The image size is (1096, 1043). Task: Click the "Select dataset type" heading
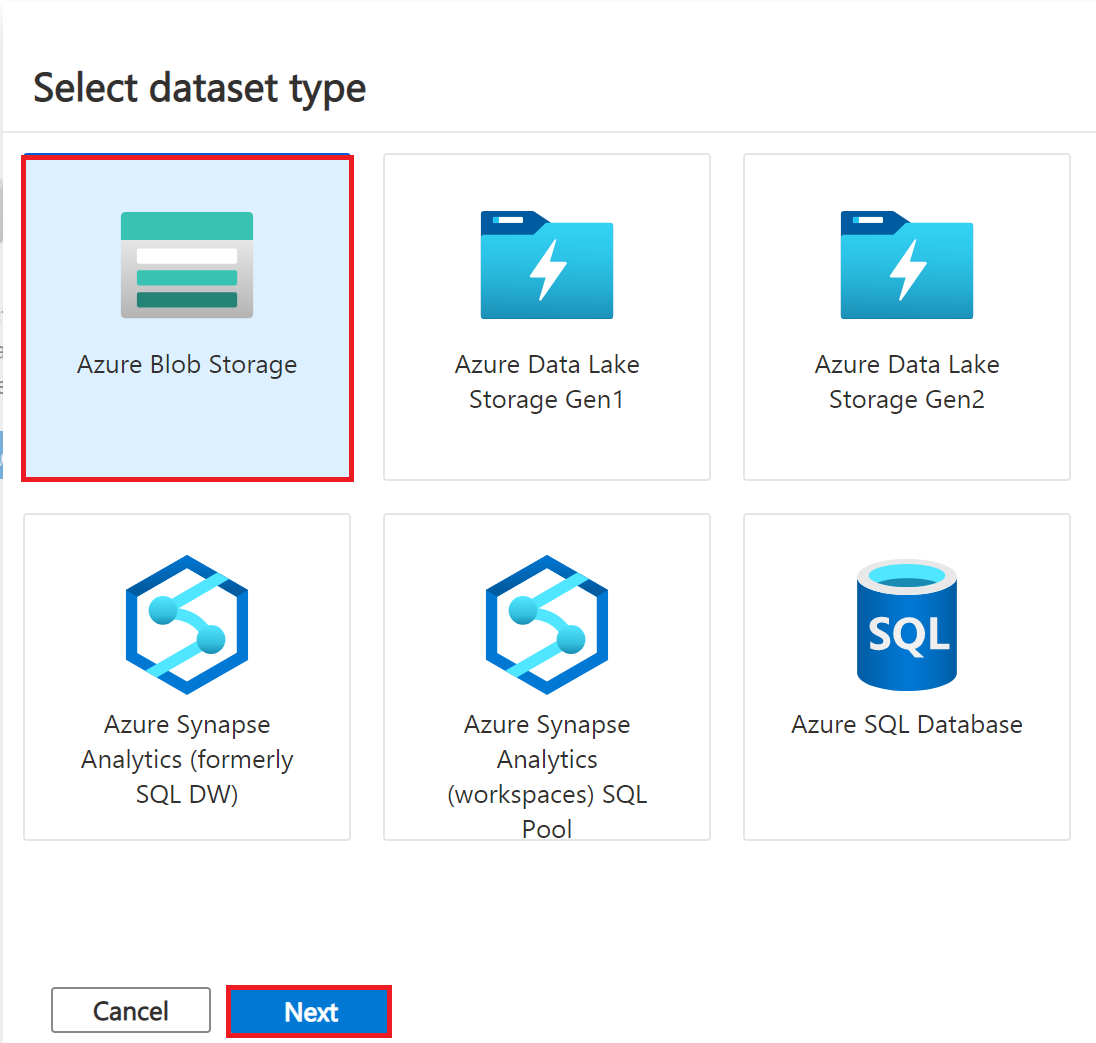[x=200, y=88]
